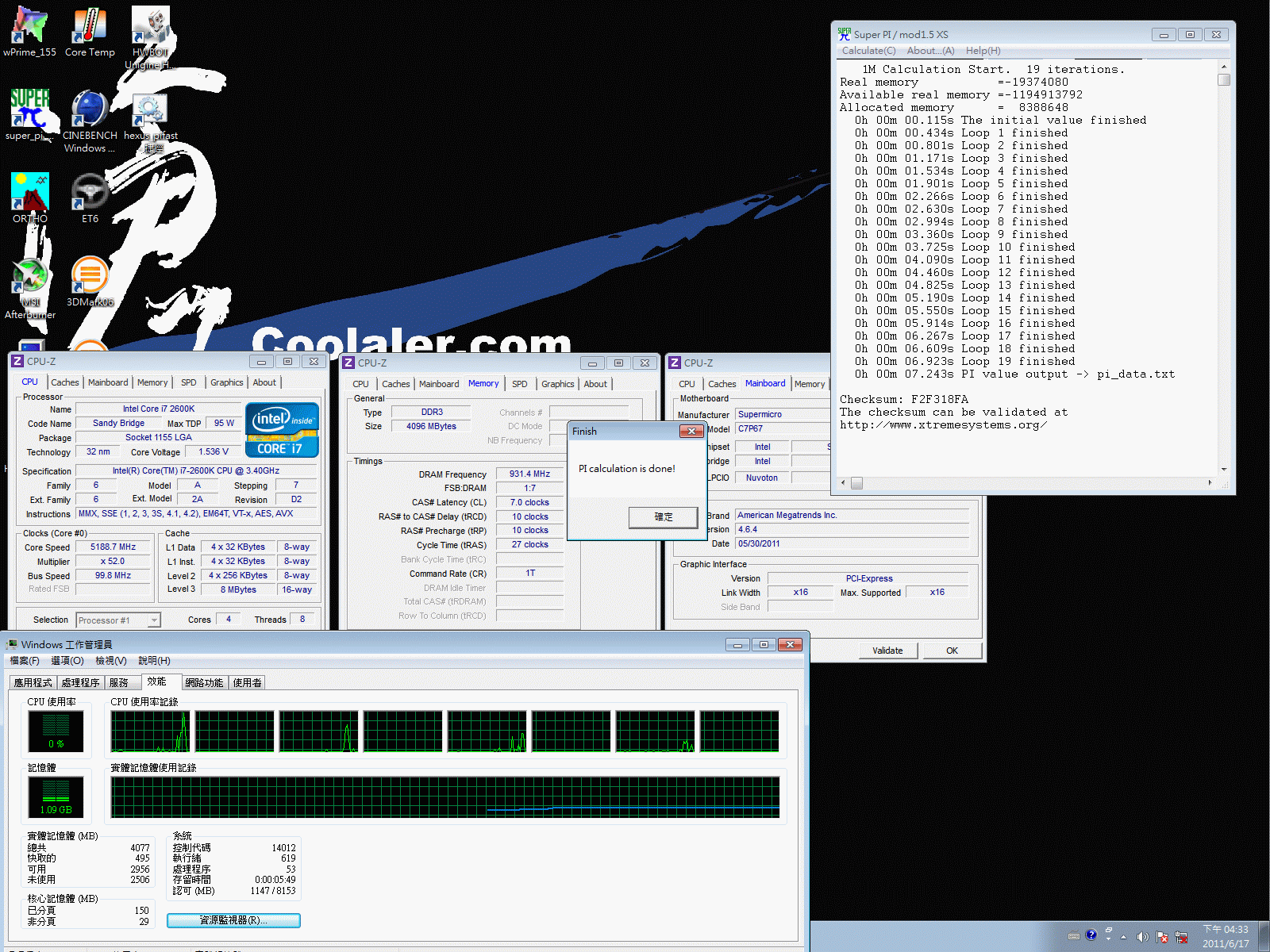This screenshot has width=1270, height=952.
Task: Click the 資源監視器(R)... button
Action: tap(233, 920)
